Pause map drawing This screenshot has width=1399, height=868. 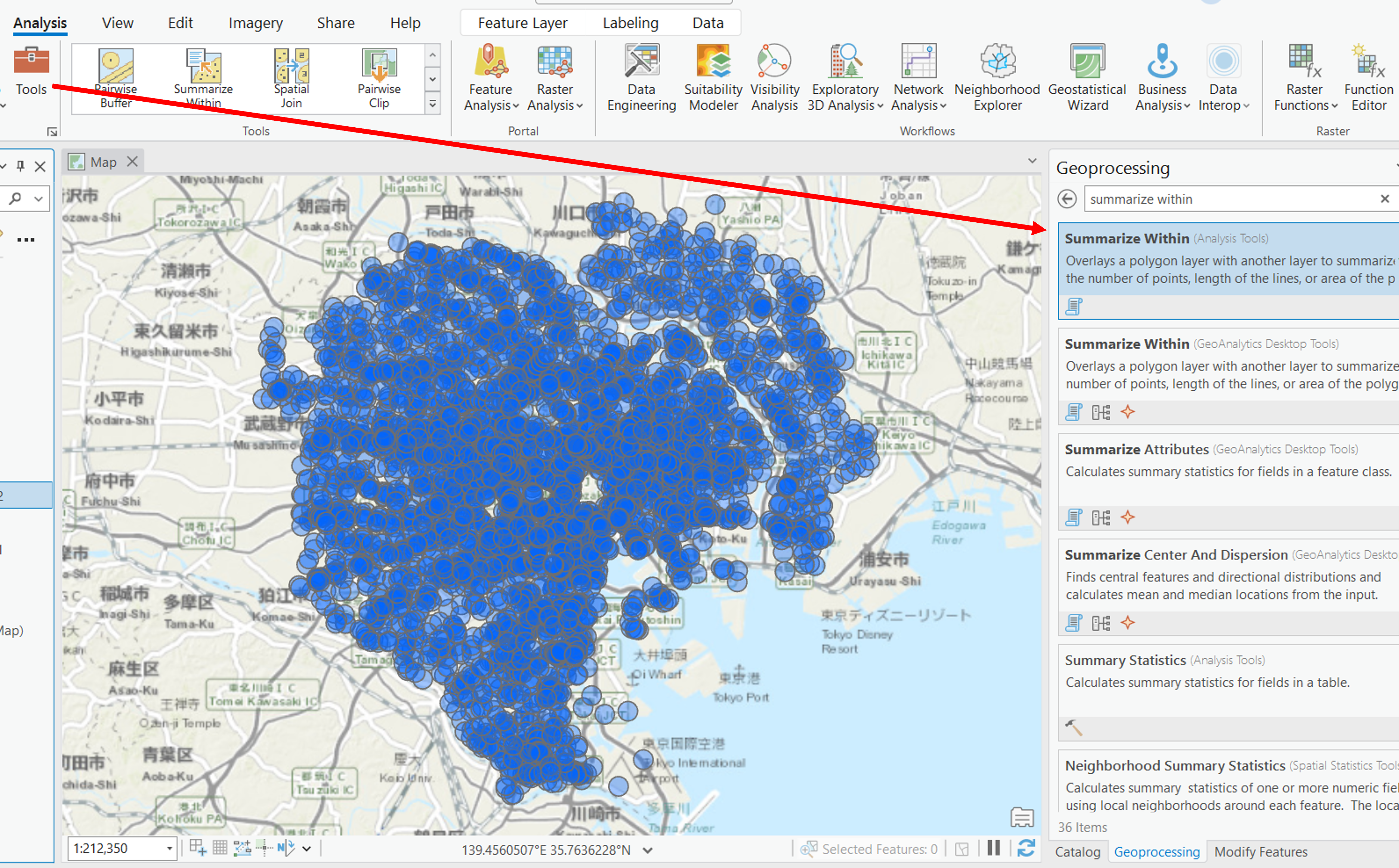click(994, 848)
